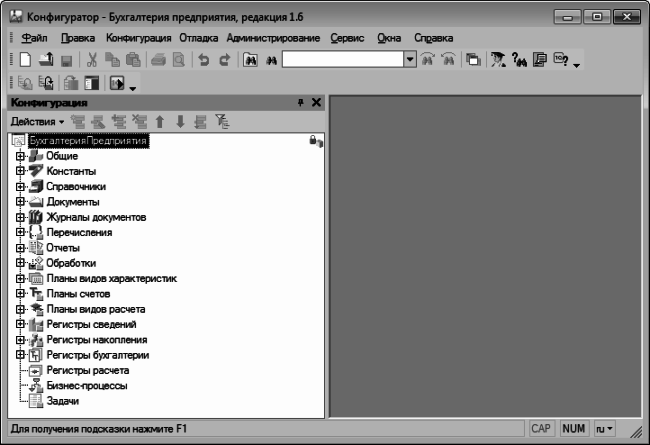Click the Print preview icon

(179, 60)
